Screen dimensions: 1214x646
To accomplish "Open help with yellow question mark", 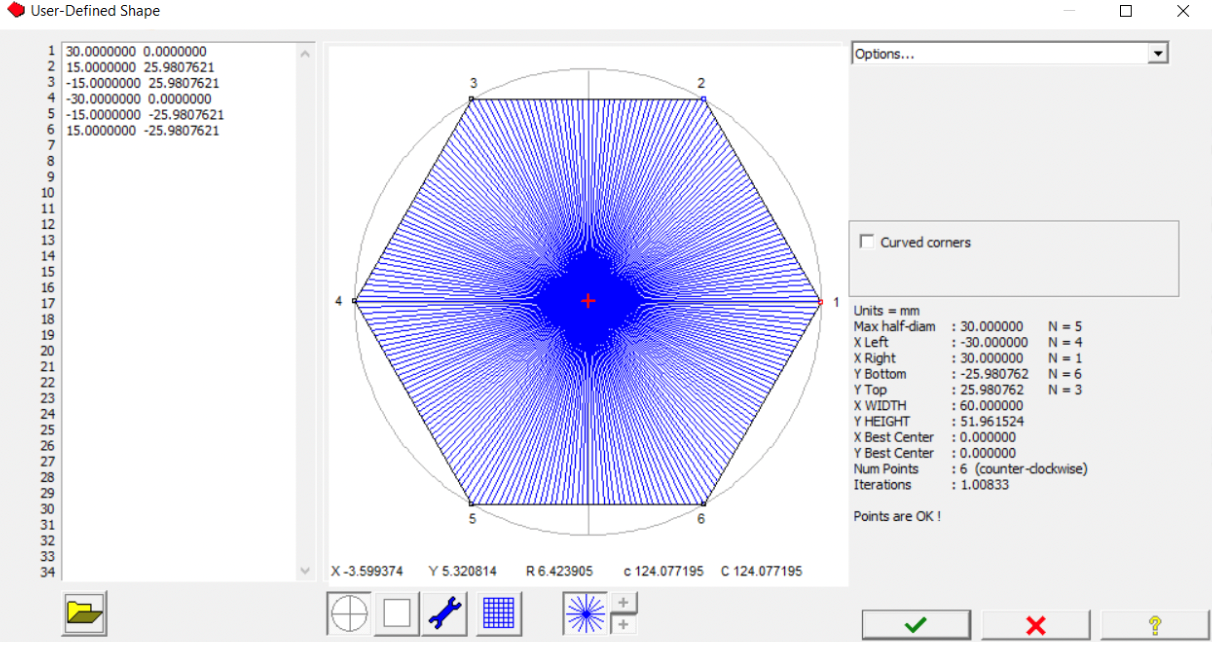I will pos(1154,625).
